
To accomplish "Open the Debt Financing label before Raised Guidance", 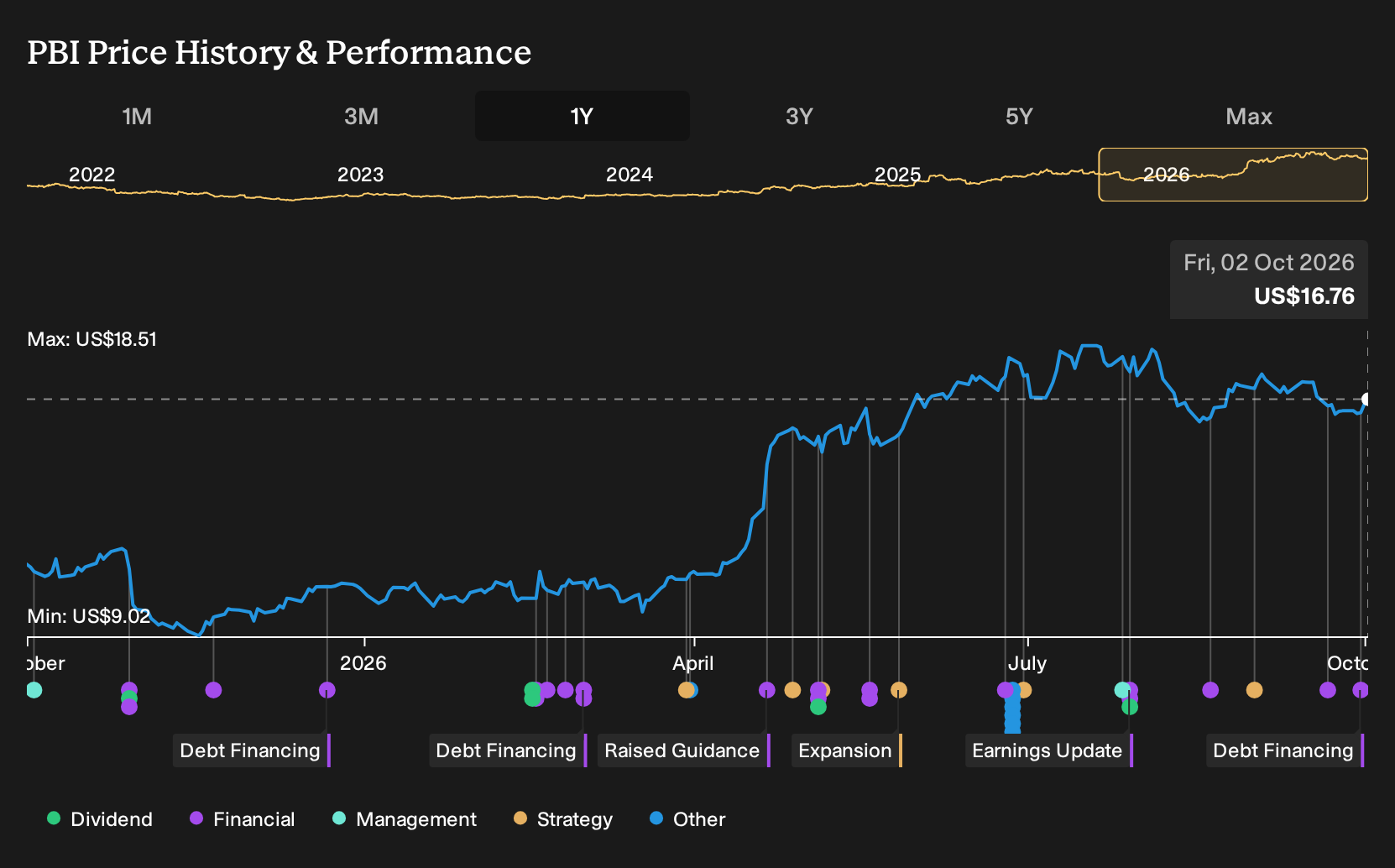I will 508,750.
